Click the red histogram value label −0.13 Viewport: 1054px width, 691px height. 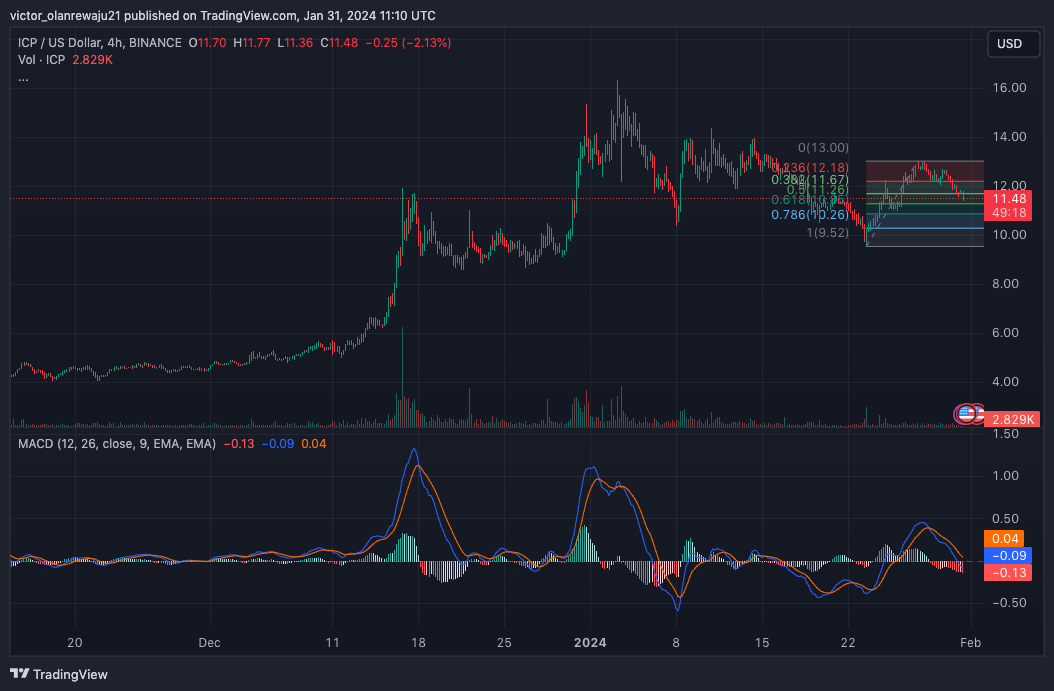[1007, 573]
